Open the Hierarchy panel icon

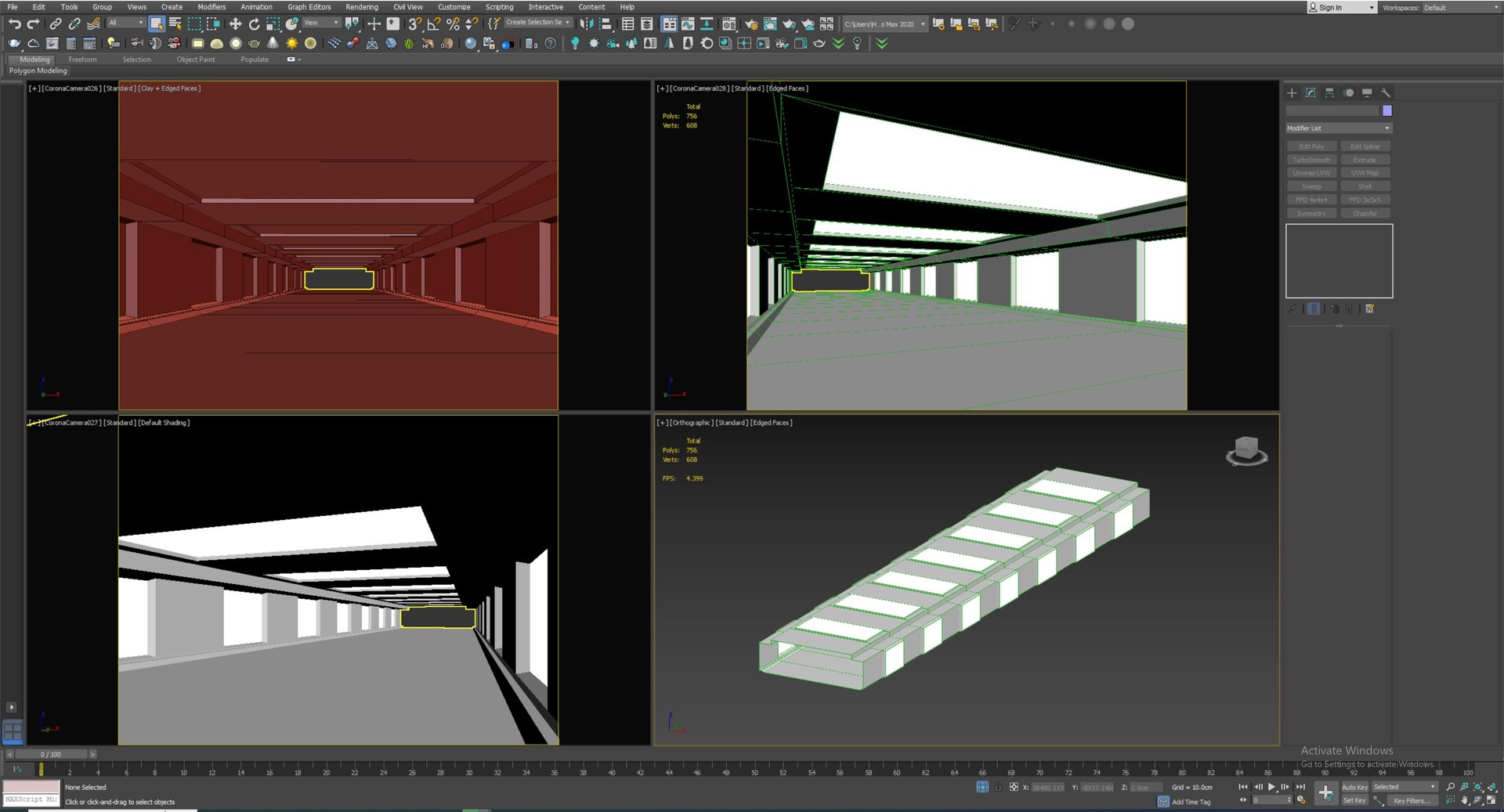point(1329,92)
